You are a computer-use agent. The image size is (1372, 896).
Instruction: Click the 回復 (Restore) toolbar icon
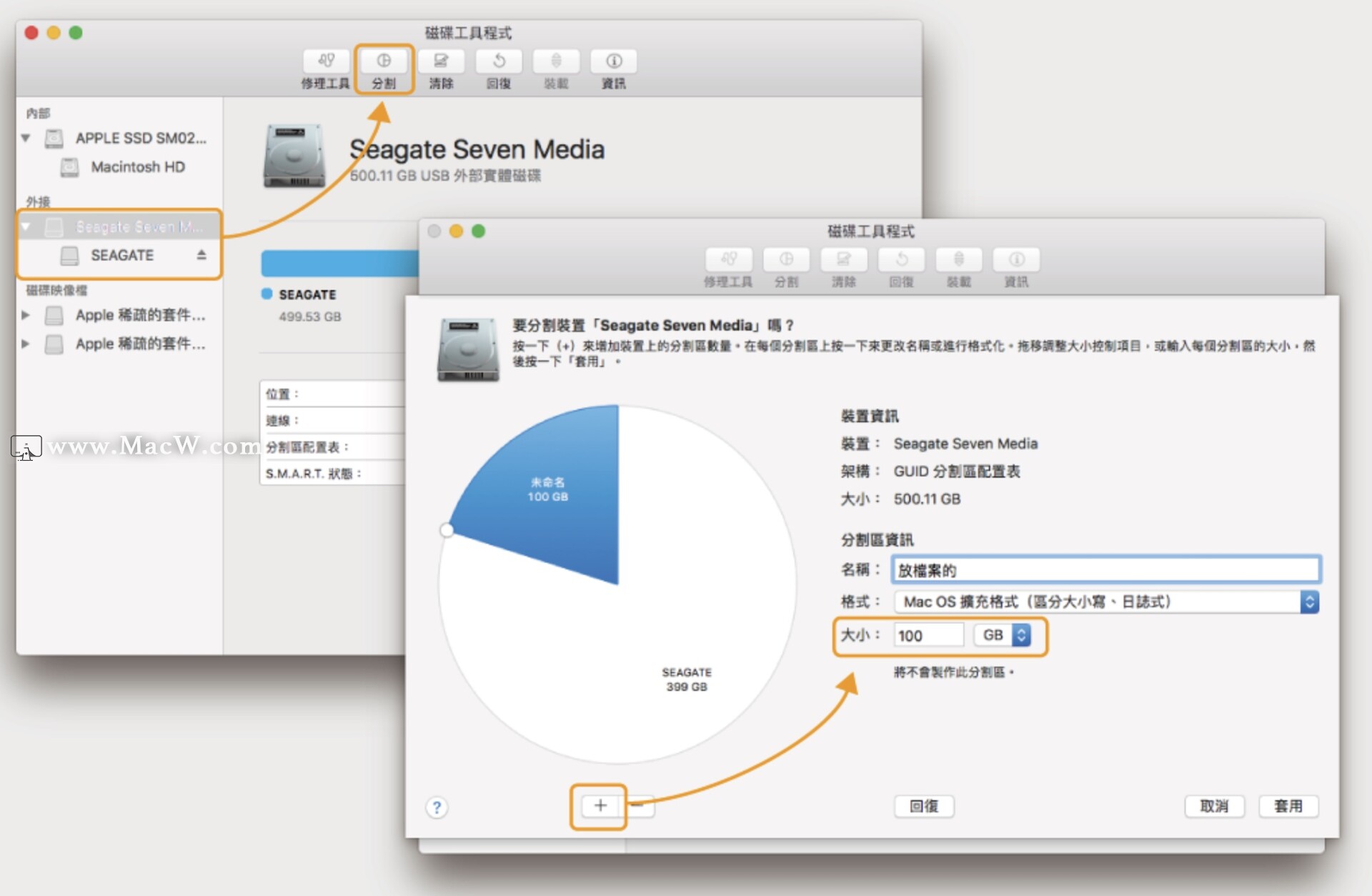(499, 61)
